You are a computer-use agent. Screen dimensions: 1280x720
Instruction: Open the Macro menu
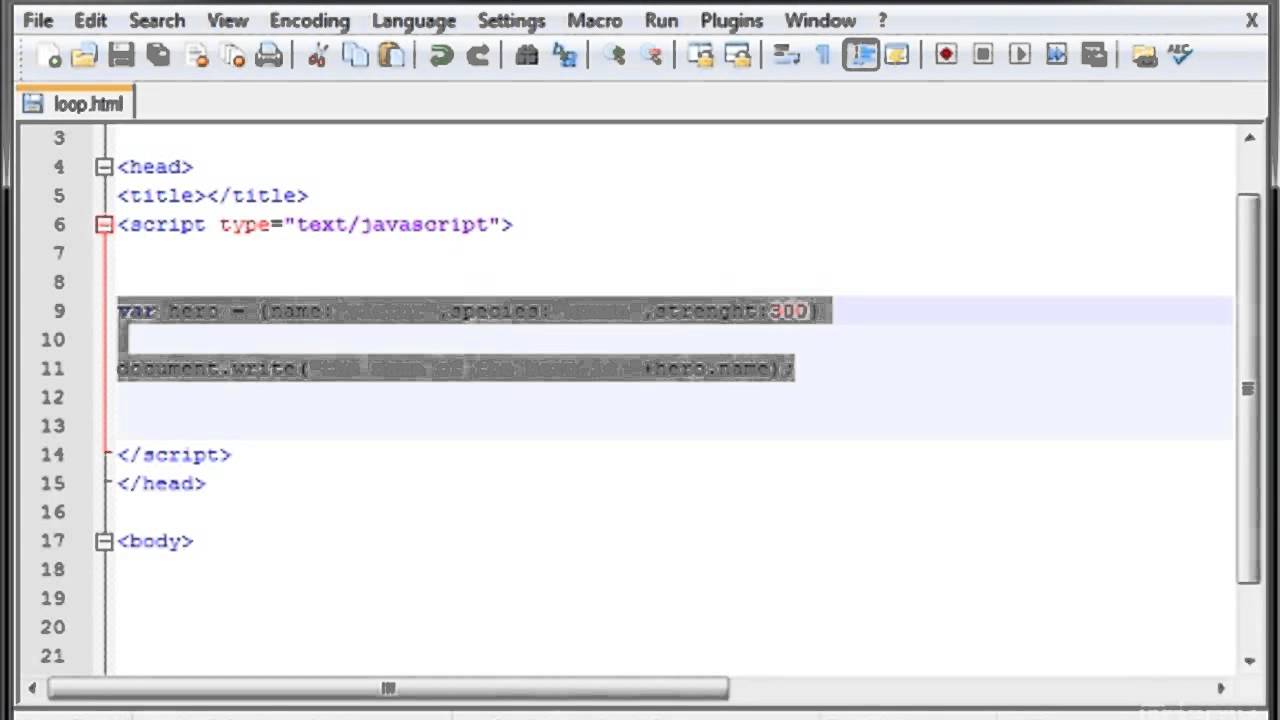[595, 20]
